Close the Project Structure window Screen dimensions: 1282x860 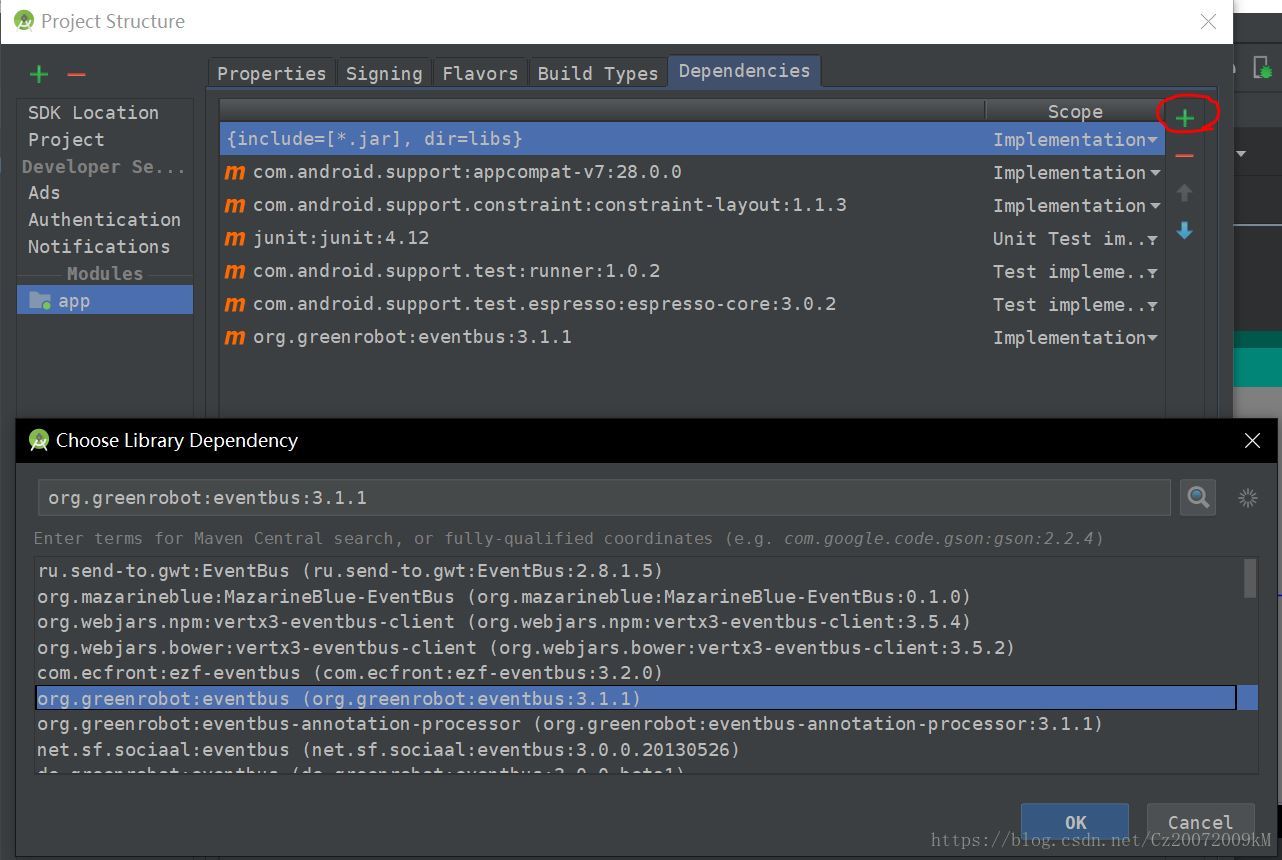(x=1208, y=21)
